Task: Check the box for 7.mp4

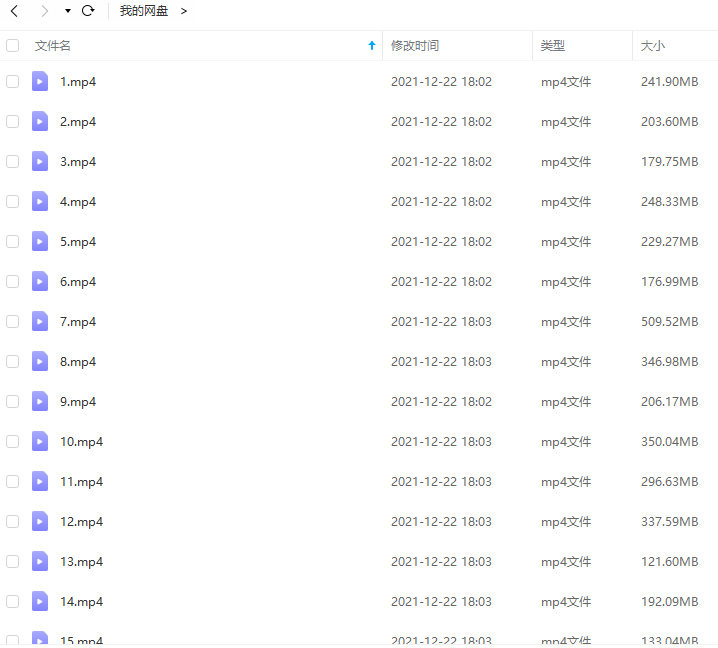Action: point(12,321)
